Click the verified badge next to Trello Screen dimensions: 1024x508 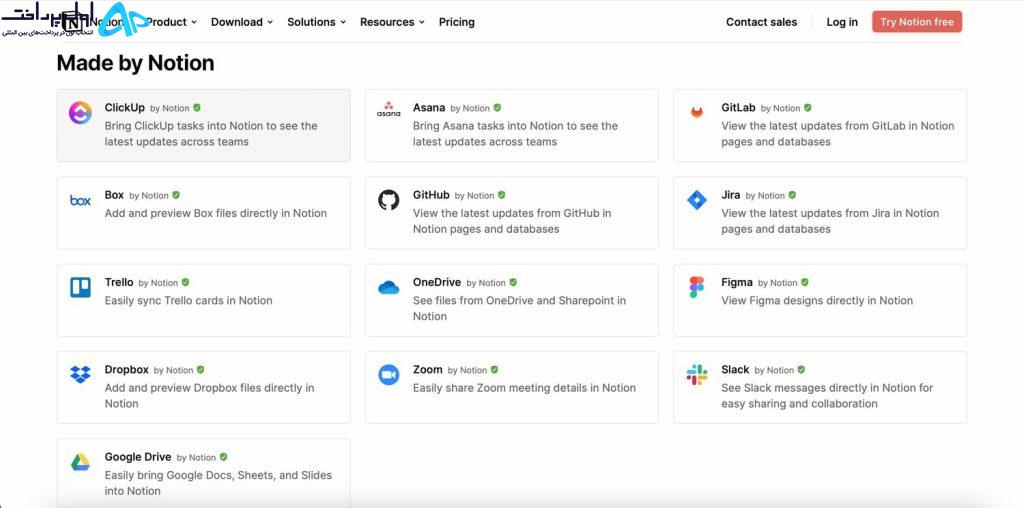[x=185, y=283]
